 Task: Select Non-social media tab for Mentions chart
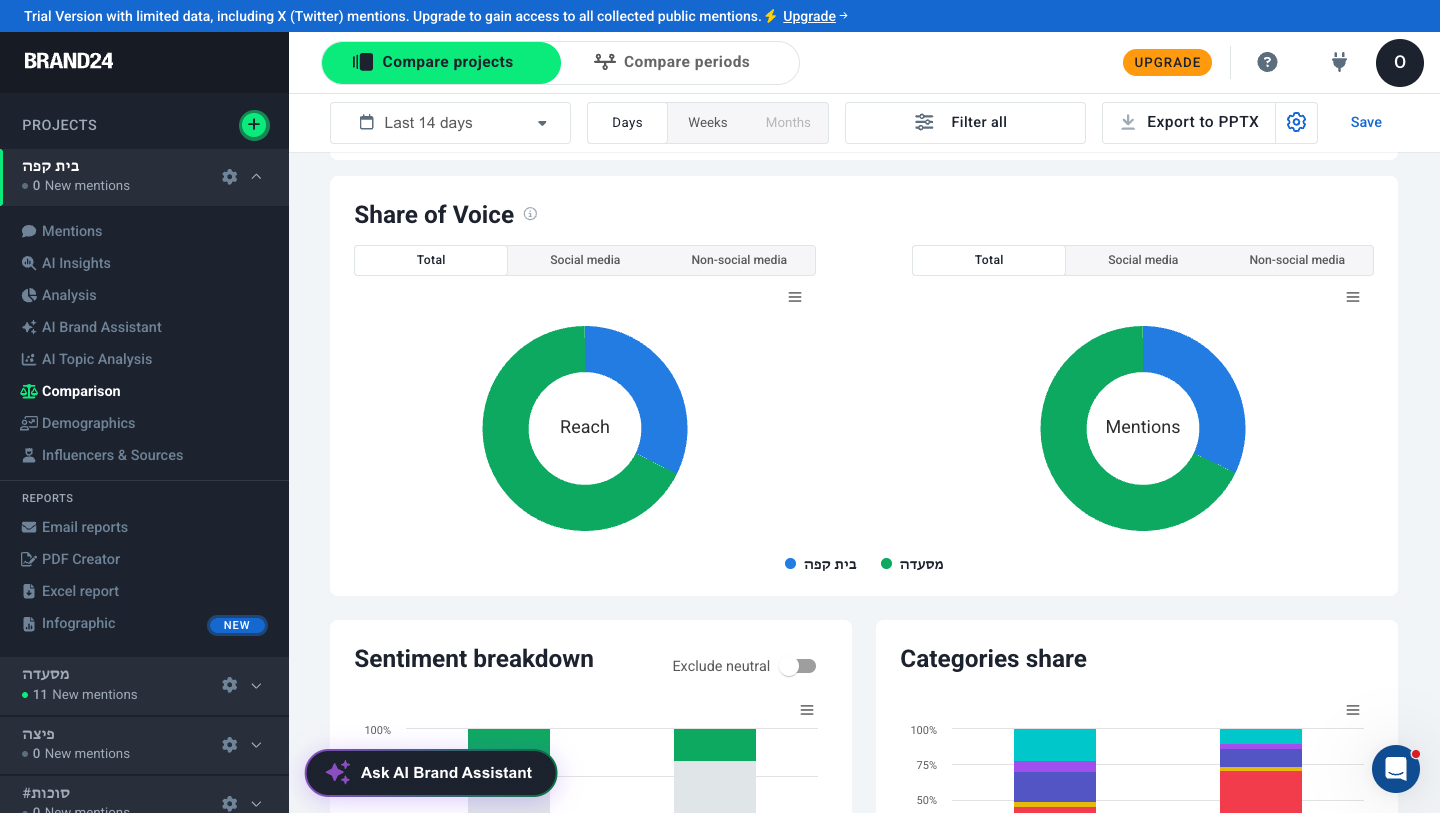click(1297, 260)
